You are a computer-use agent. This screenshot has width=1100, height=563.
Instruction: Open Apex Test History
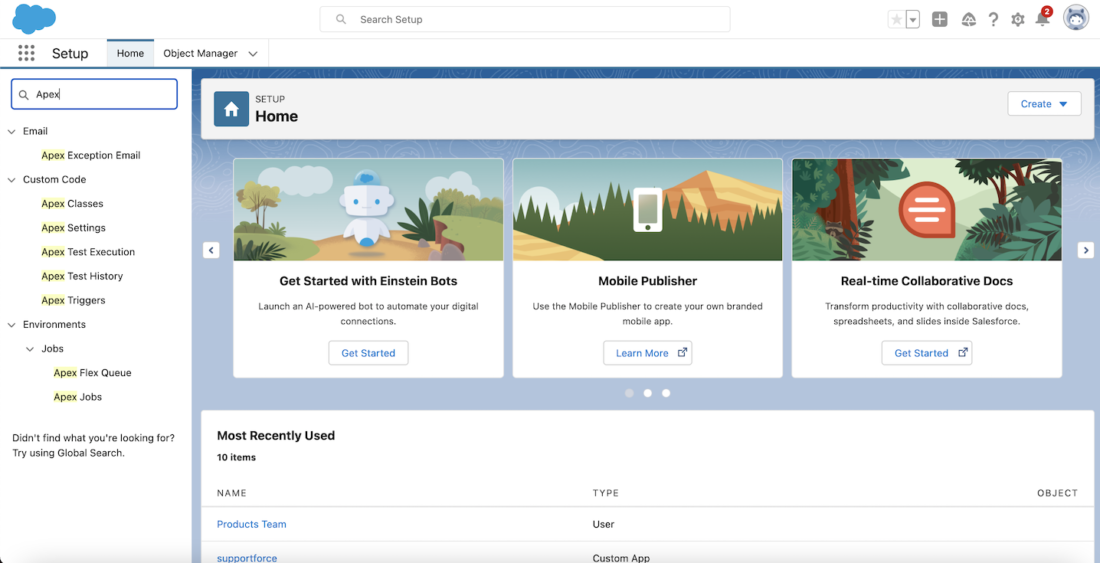[x=81, y=276]
